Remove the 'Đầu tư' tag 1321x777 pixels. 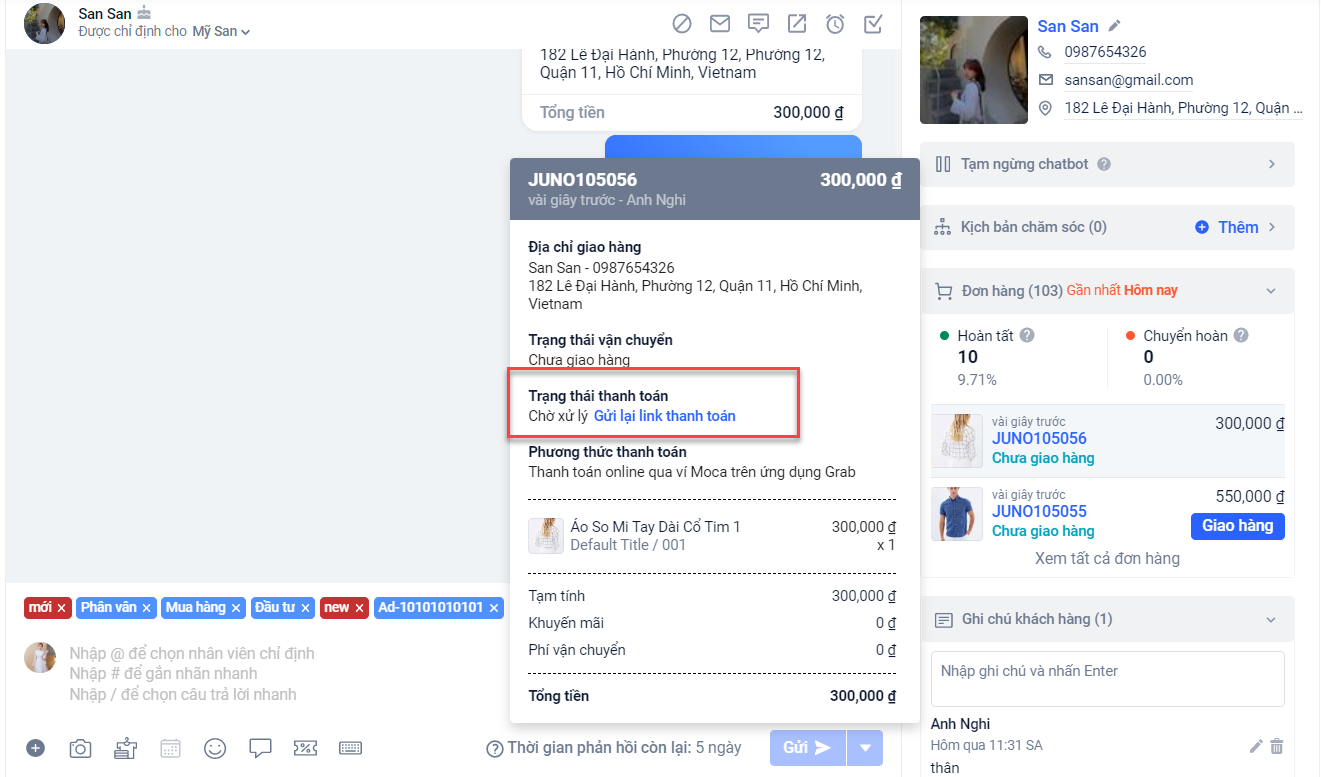[305, 608]
